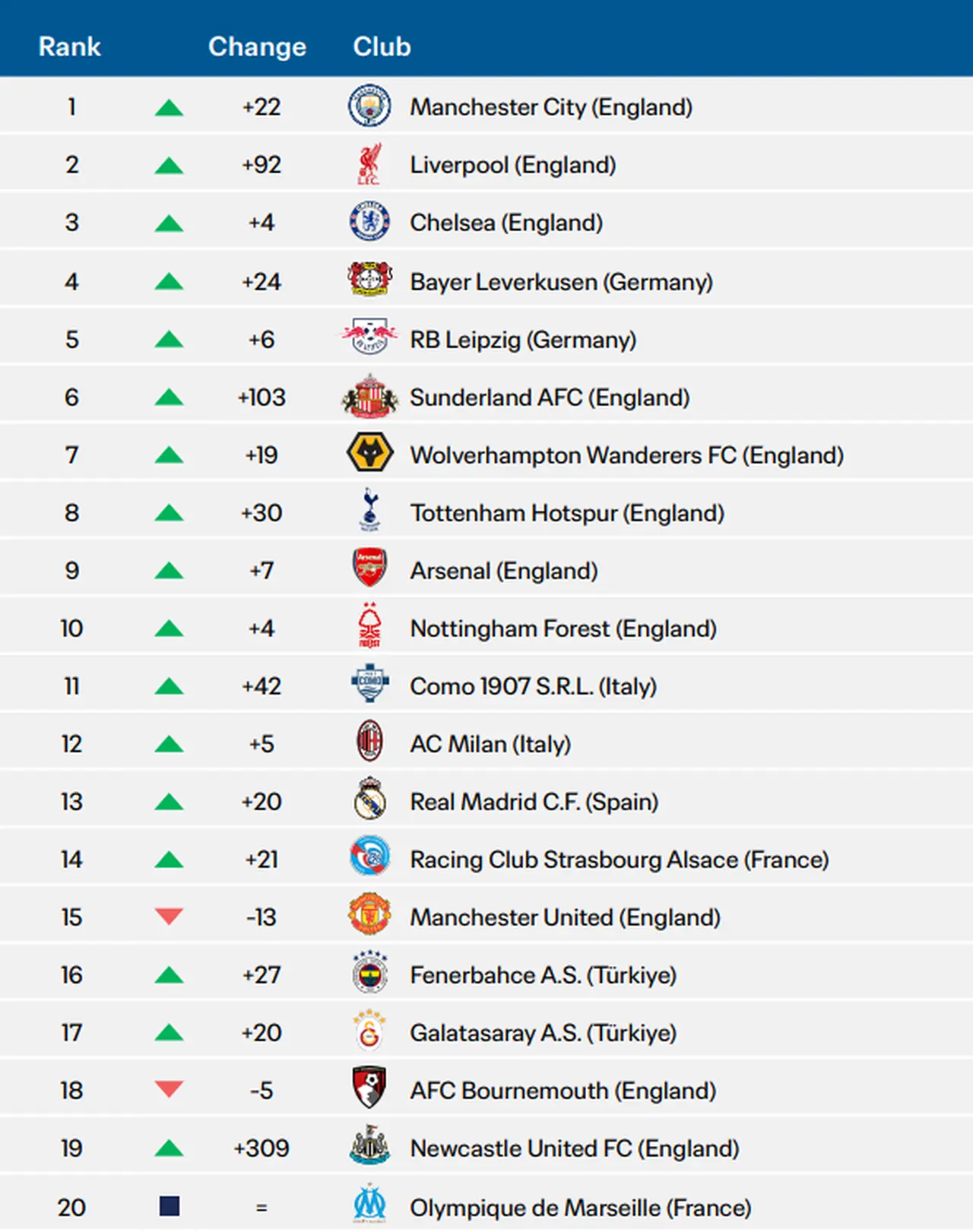This screenshot has width=973, height=1232.
Task: Sort by the Change column header
Action: 257,46
